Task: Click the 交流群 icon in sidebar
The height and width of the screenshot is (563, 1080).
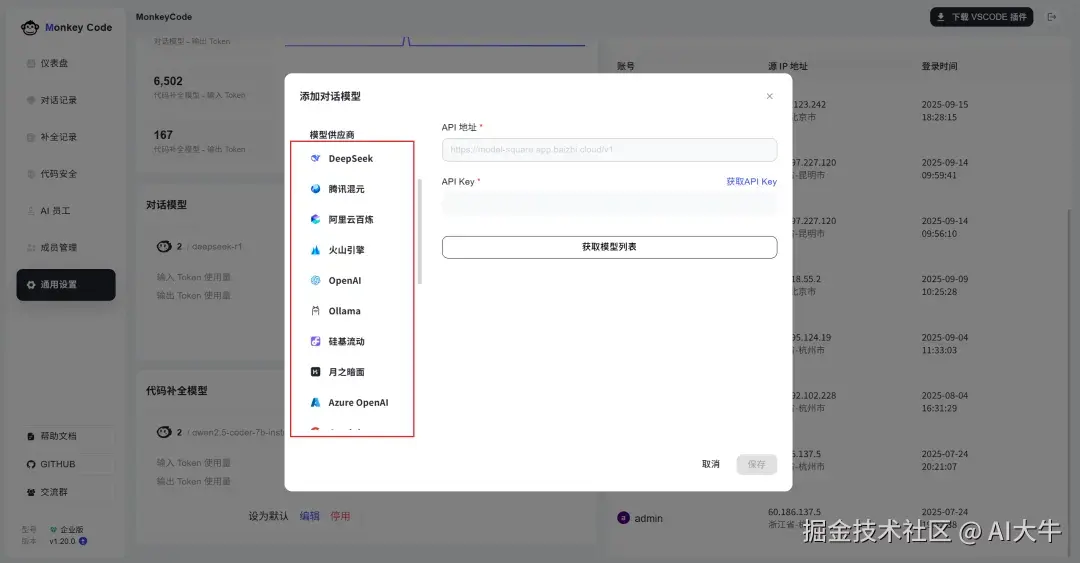Action: [31, 492]
